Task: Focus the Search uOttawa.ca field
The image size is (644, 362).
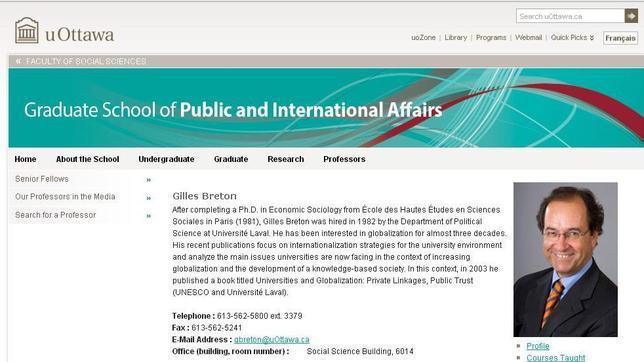Action: click(x=570, y=16)
